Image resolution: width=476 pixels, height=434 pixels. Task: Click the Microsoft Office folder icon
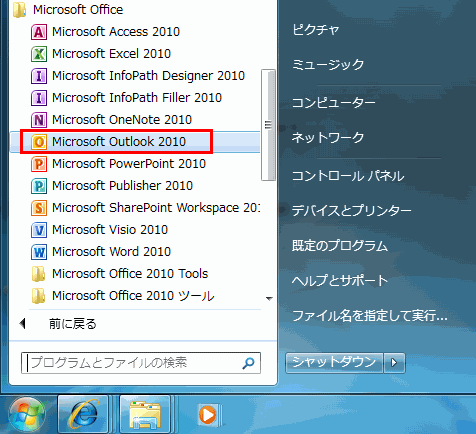point(19,10)
